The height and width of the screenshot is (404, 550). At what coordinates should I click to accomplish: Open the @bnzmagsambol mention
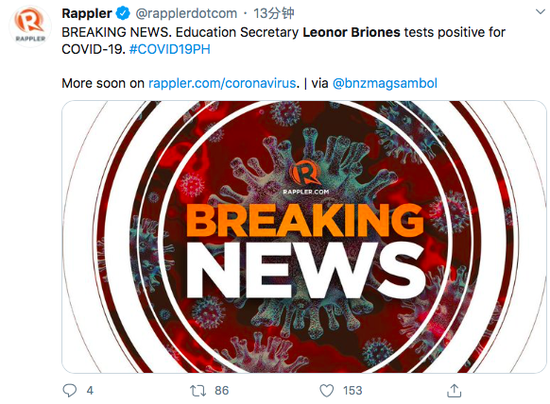point(384,83)
